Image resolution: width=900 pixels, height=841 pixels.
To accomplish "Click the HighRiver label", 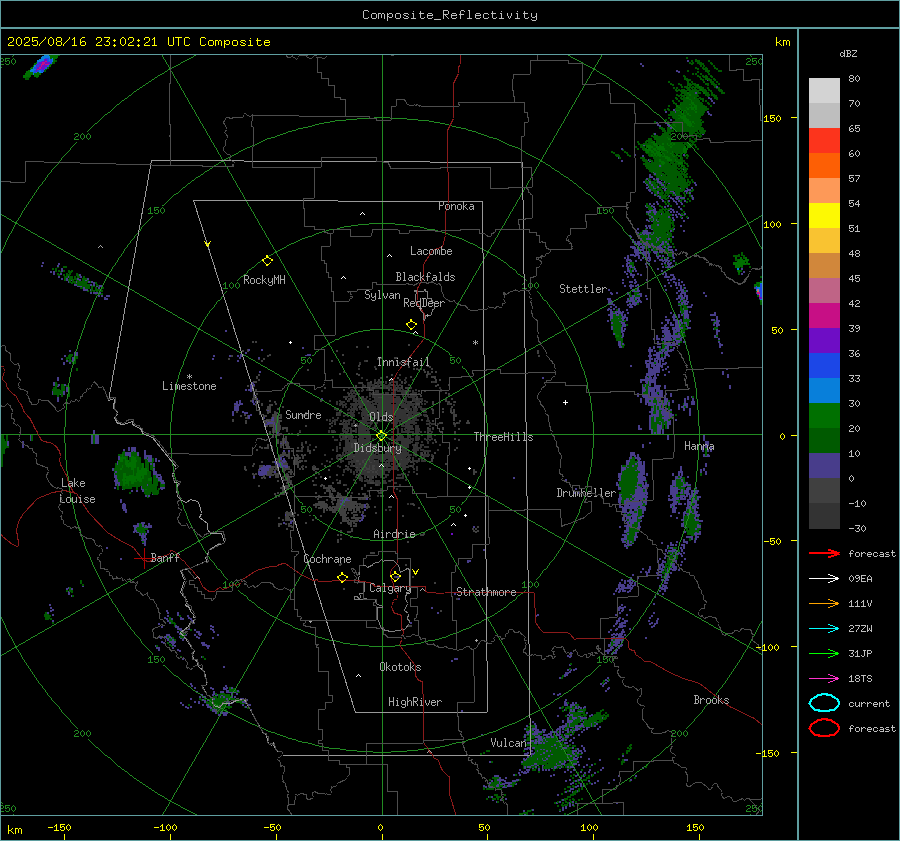I will (415, 702).
